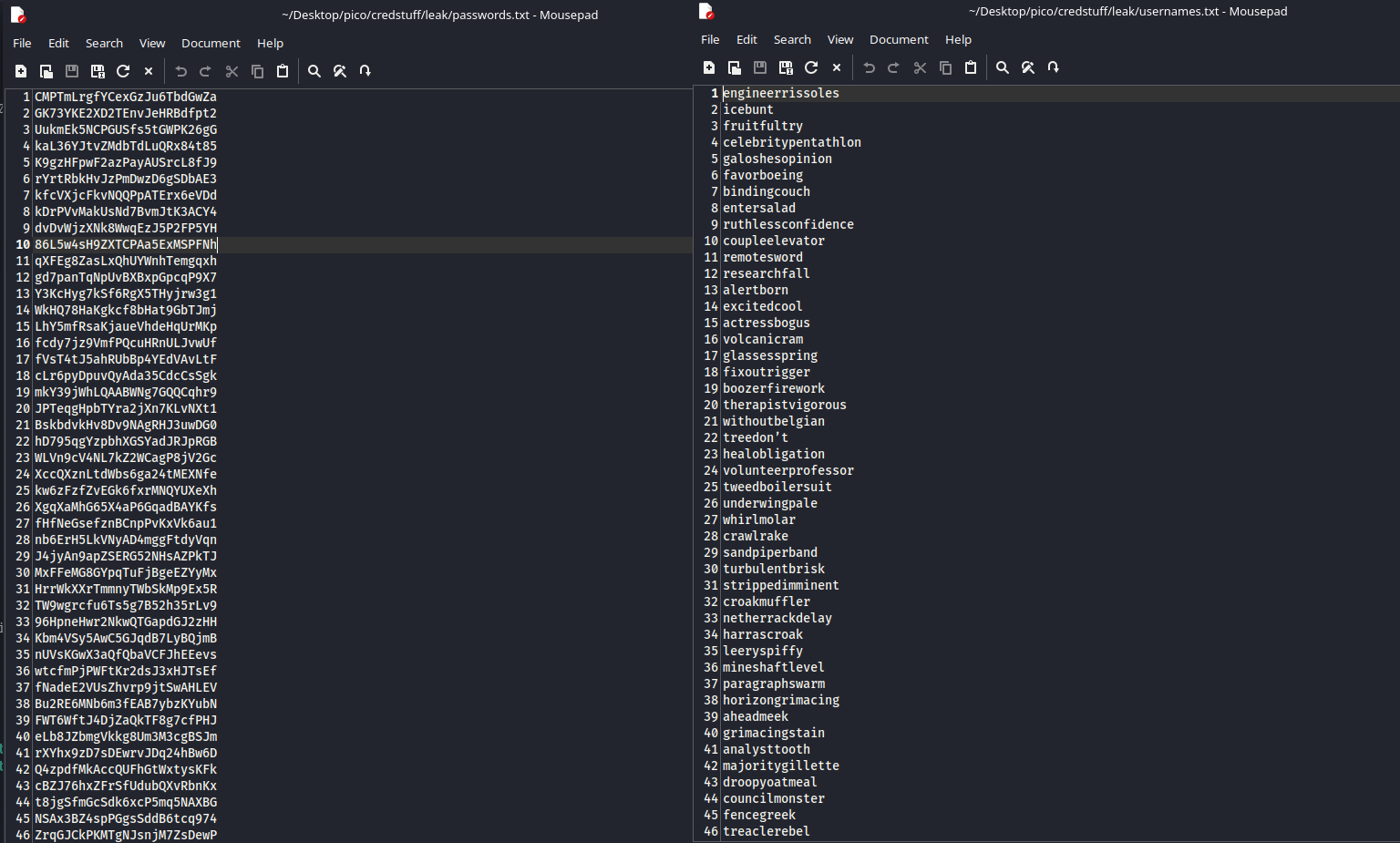
Task: Open Edit menu in usernames.txt window
Action: (x=746, y=39)
